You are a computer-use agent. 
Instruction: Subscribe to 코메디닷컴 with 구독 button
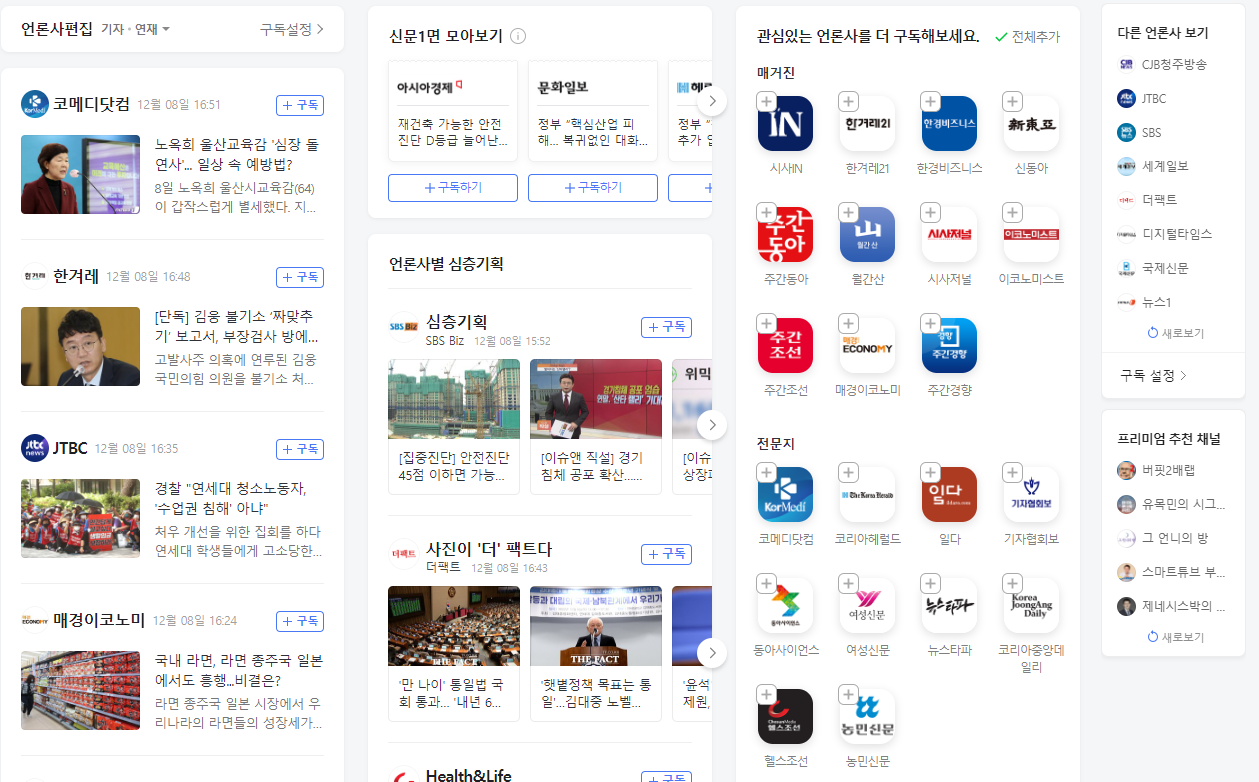(300, 105)
